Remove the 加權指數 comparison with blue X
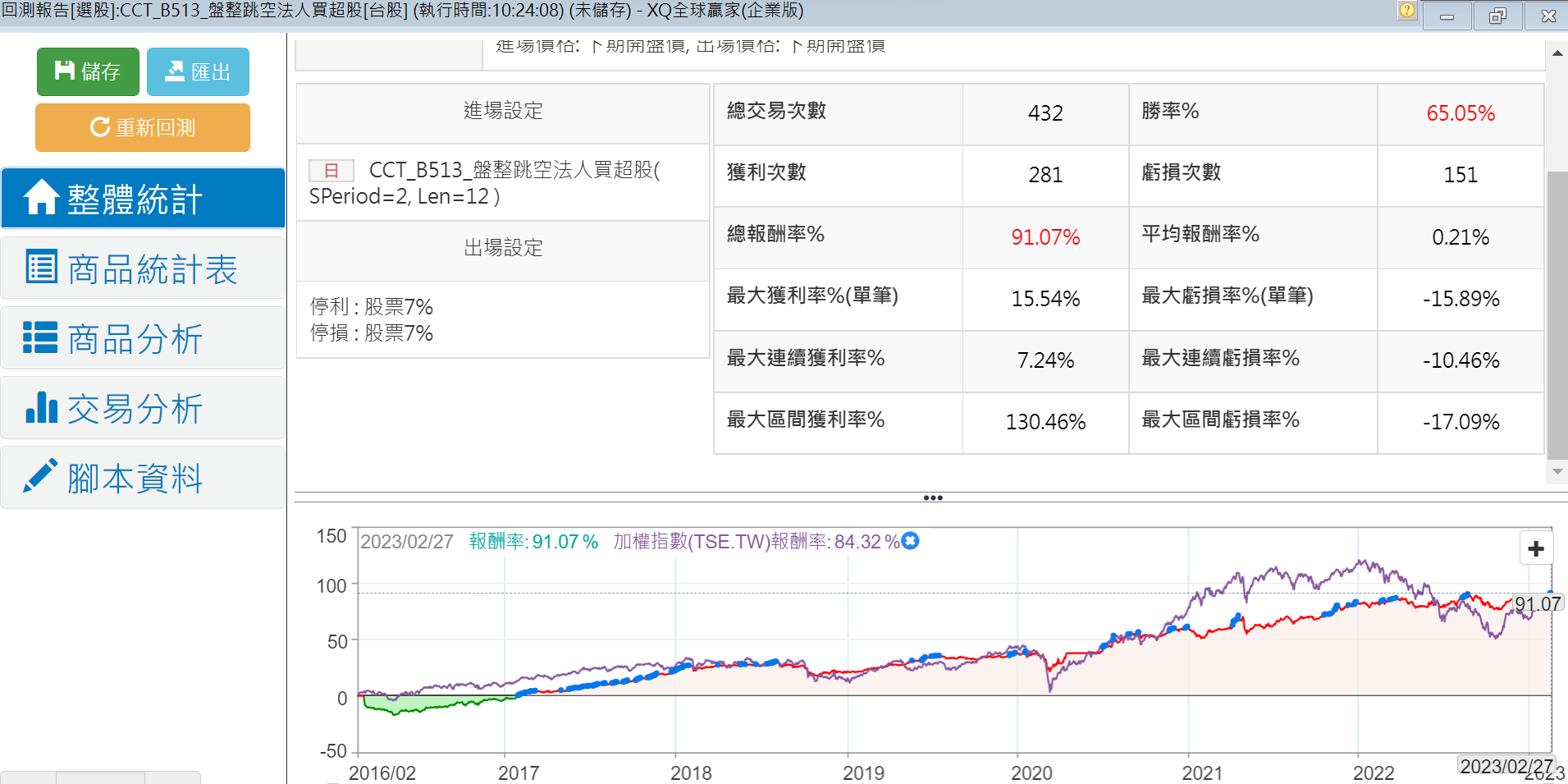 click(910, 541)
